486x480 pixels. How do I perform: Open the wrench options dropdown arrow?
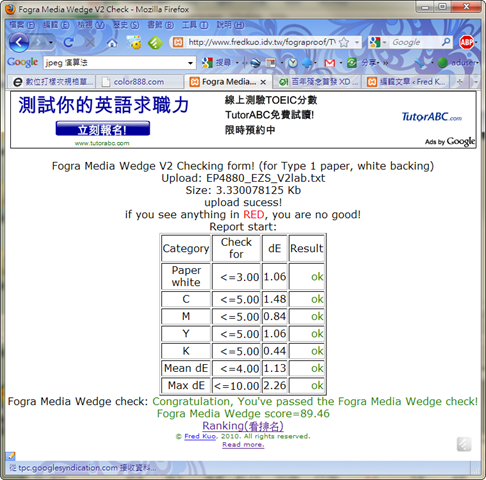point(432,63)
